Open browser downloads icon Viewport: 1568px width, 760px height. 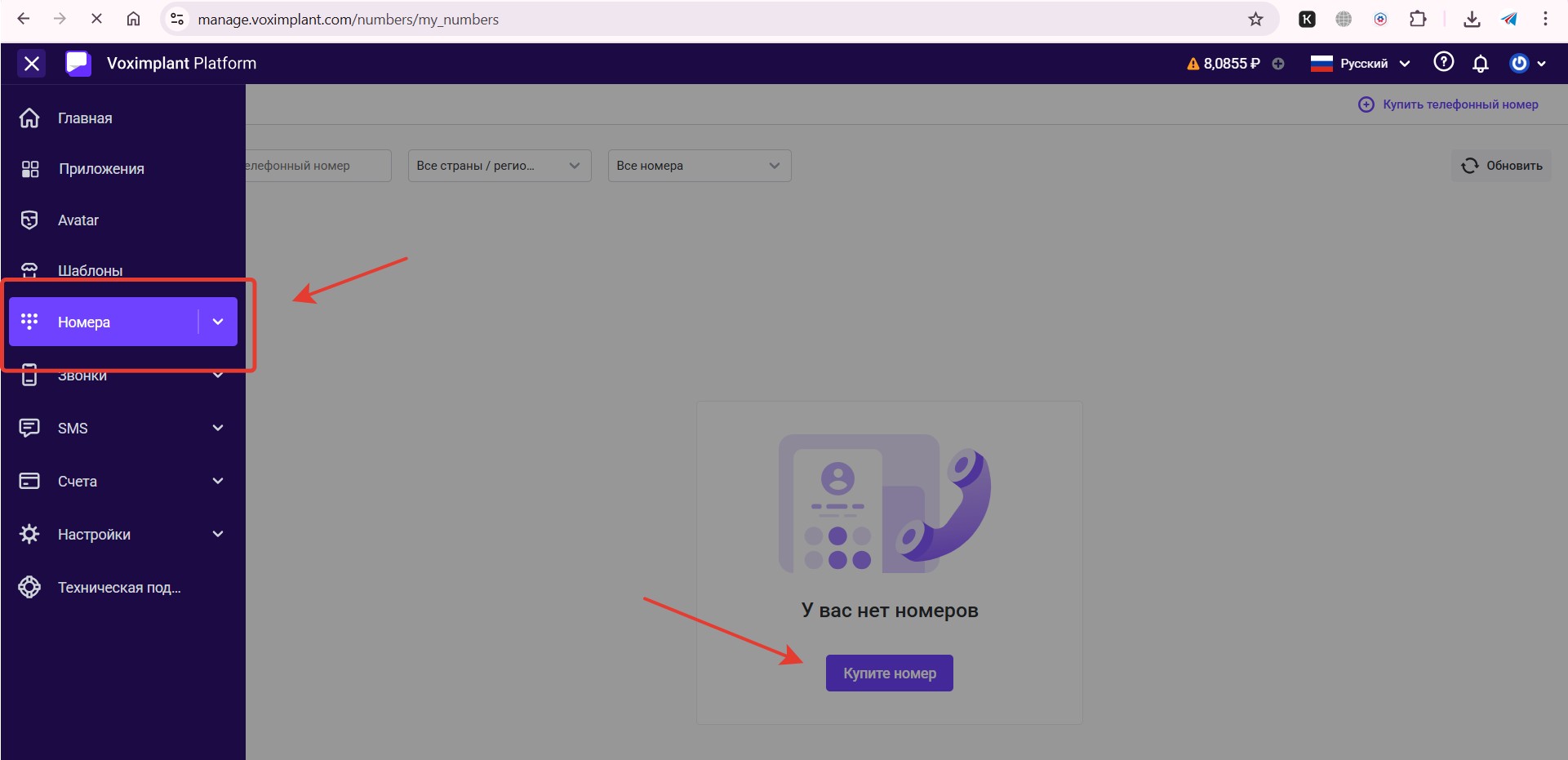click(x=1472, y=19)
